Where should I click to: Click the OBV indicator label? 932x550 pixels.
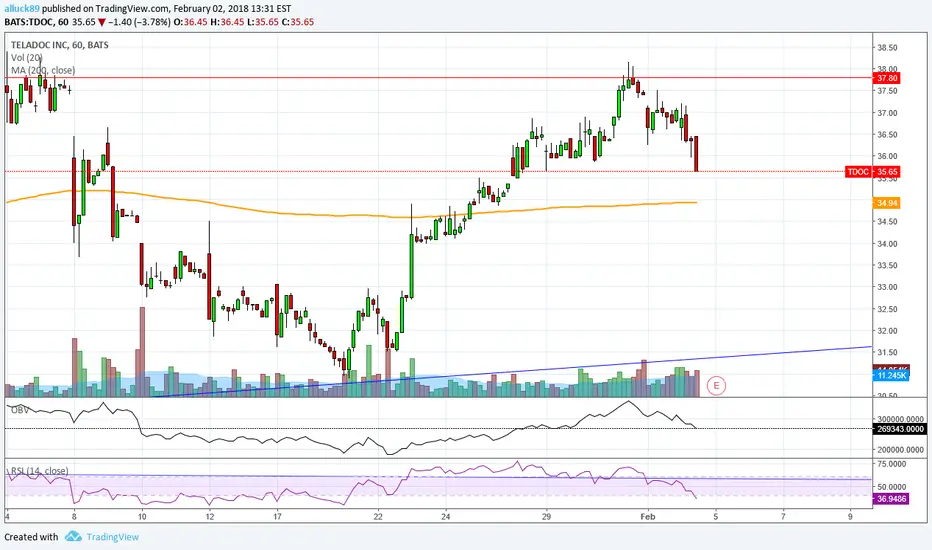pyautogui.click(x=20, y=410)
